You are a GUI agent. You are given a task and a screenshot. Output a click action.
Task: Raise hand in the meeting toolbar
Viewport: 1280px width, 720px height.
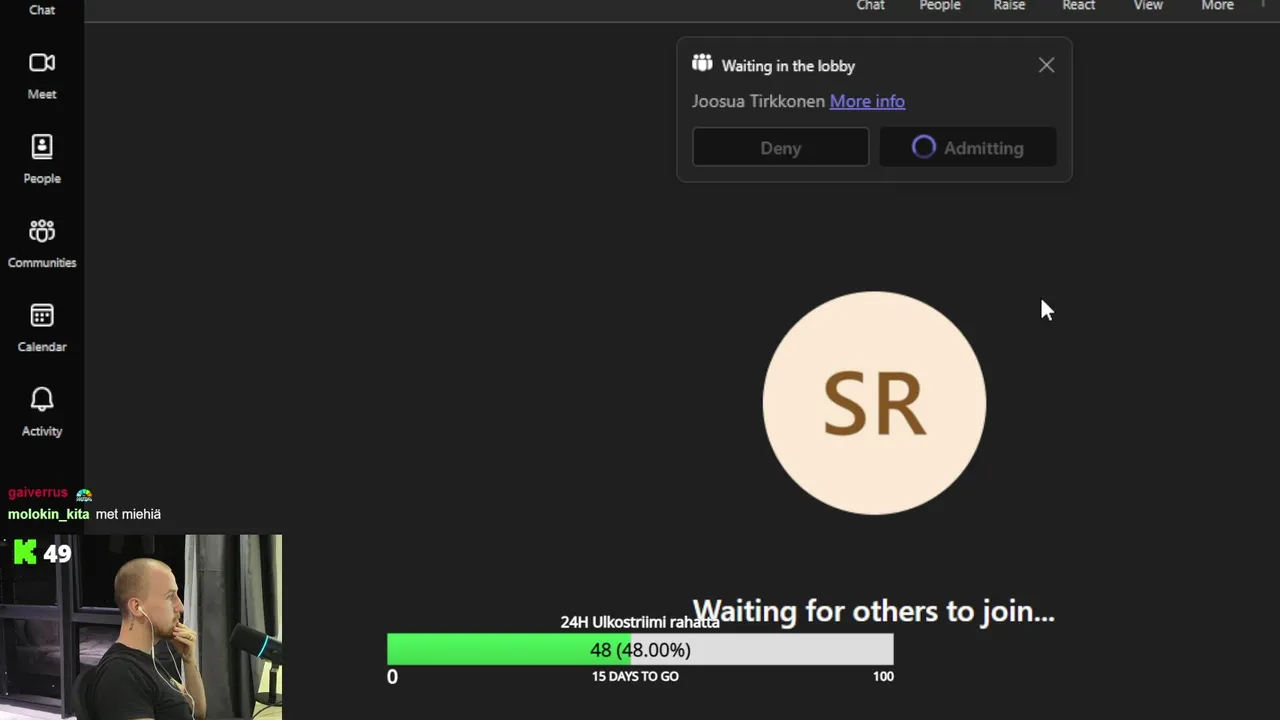pyautogui.click(x=1009, y=6)
